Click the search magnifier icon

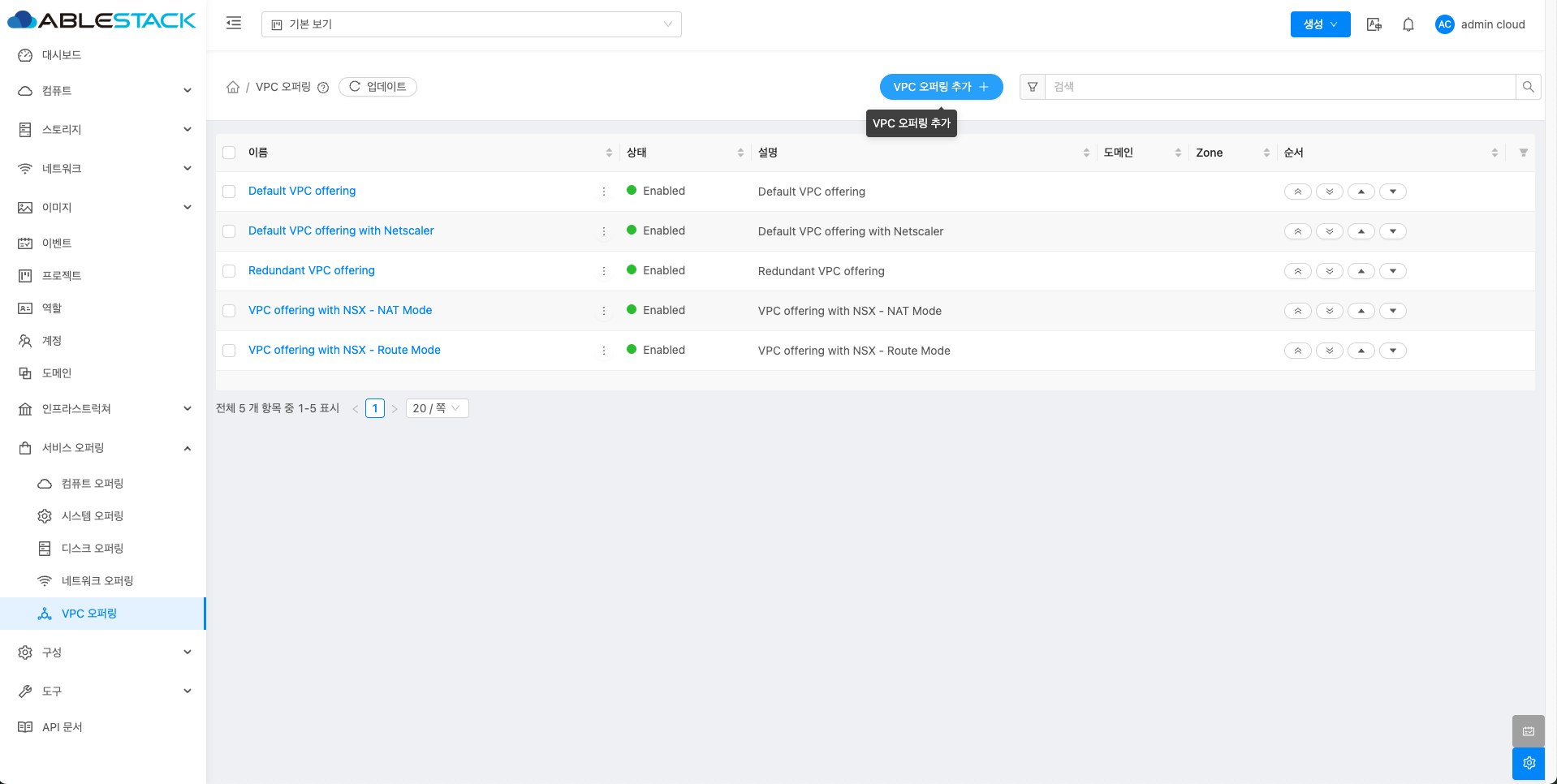click(x=1528, y=87)
